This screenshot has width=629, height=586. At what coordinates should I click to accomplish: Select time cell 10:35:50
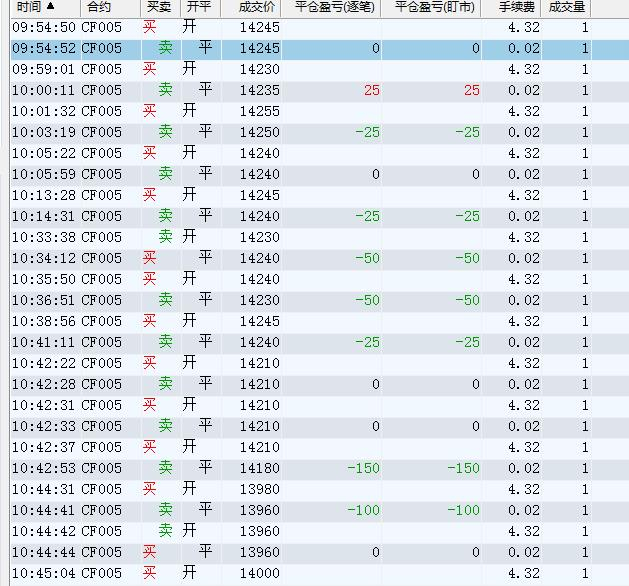point(44,280)
